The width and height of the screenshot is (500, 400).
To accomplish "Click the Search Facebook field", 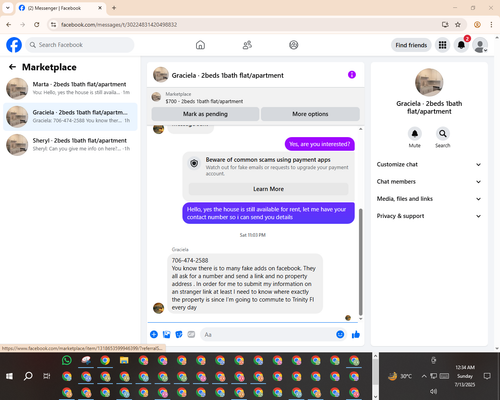I will point(80,45).
